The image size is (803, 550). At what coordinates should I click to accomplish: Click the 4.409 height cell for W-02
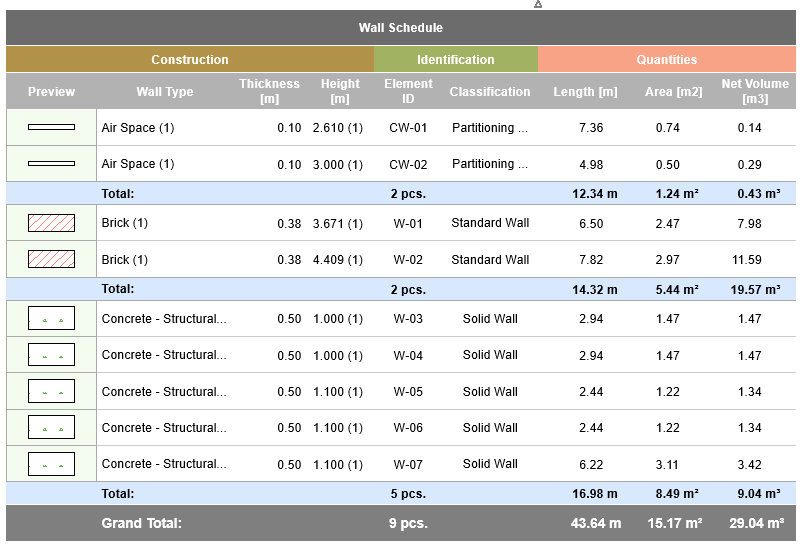[337, 260]
